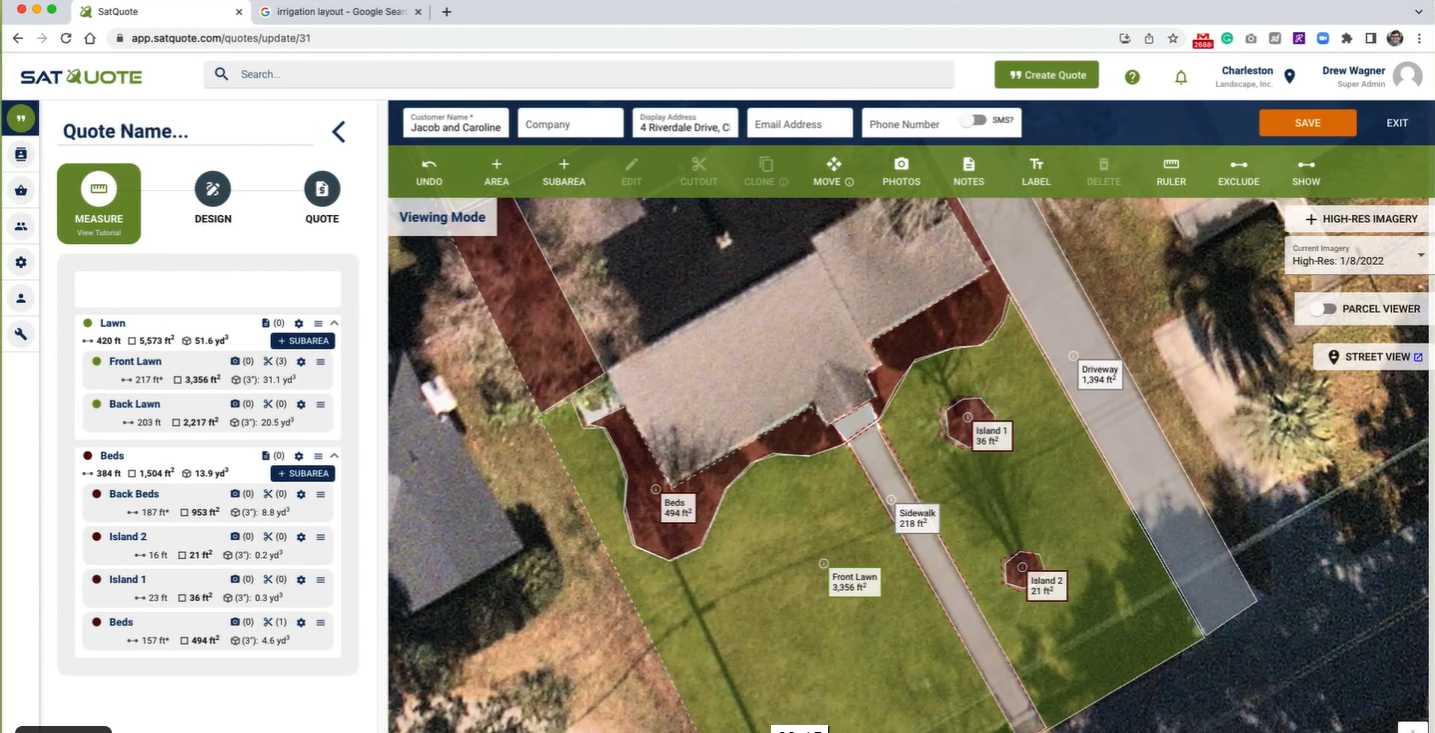Select the Move tool

point(833,171)
